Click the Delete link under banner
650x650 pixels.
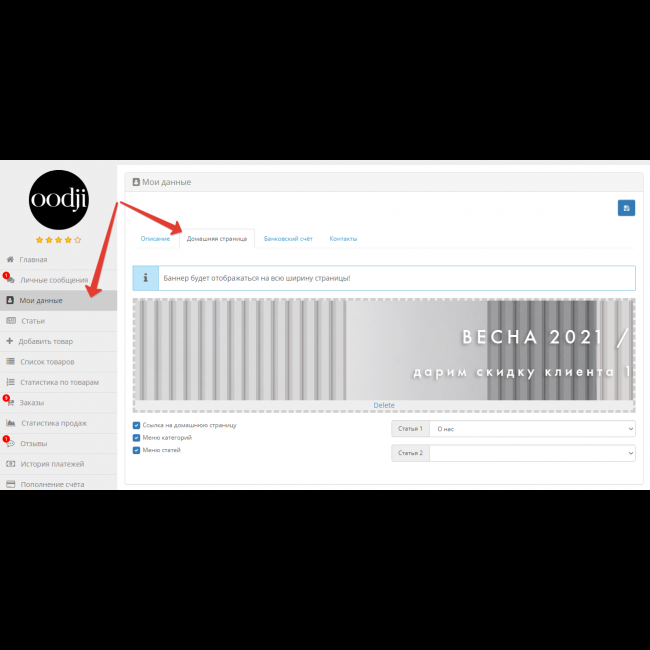click(384, 405)
